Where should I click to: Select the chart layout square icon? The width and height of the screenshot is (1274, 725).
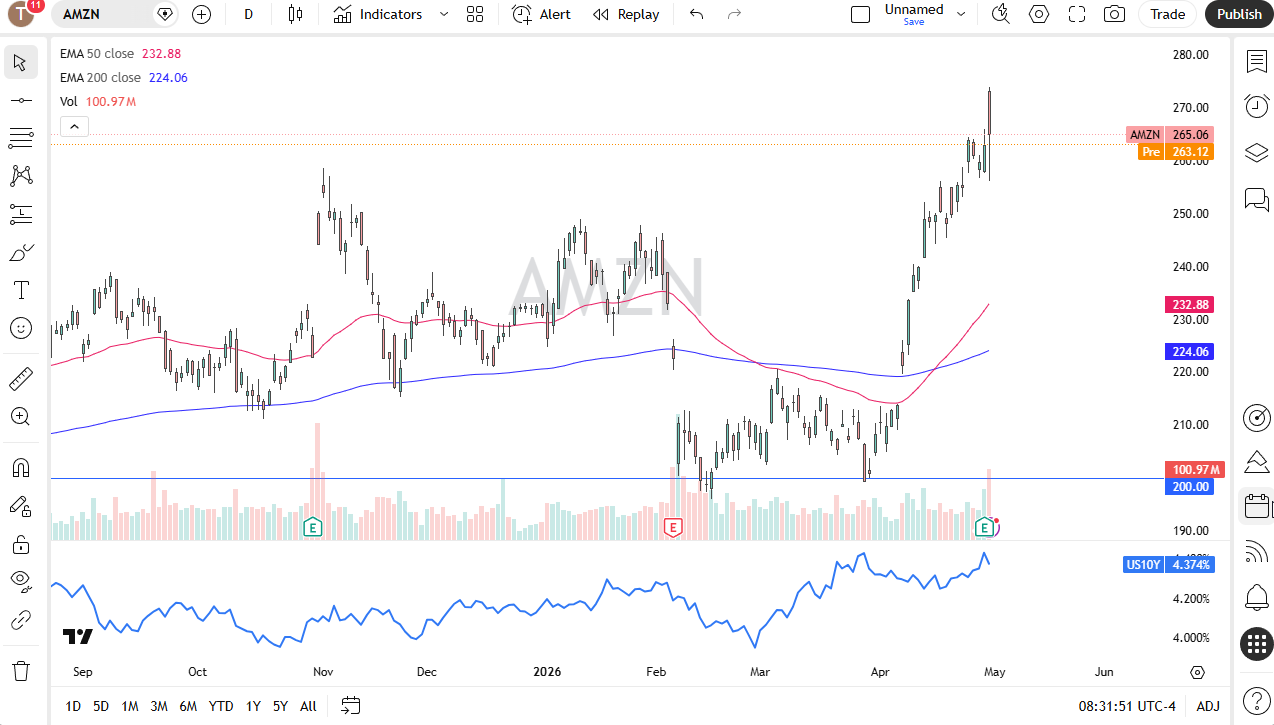(x=860, y=14)
